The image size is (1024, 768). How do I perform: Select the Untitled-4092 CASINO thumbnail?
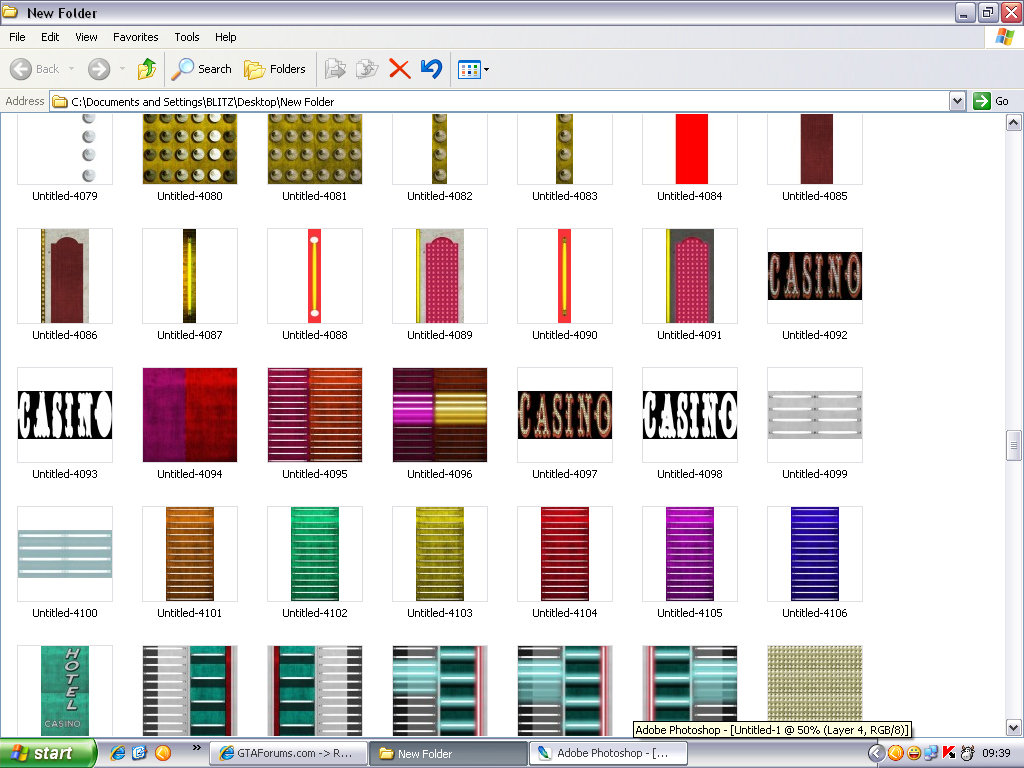(815, 276)
